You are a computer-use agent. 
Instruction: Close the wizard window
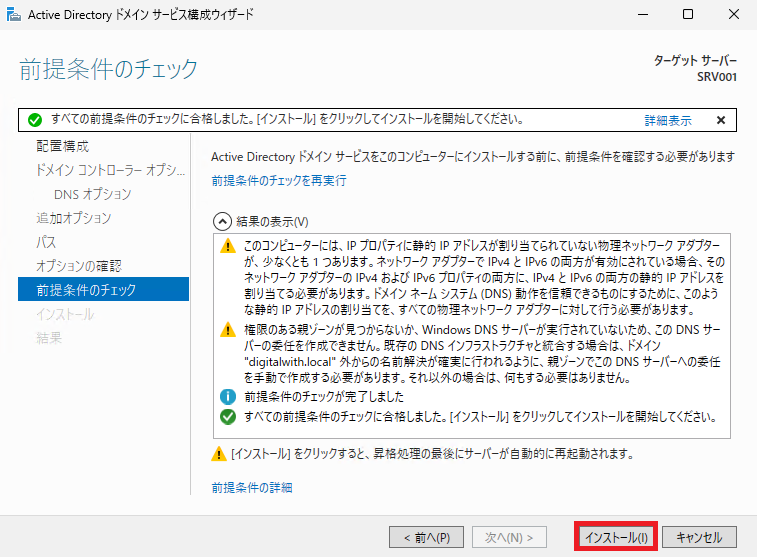pos(734,14)
